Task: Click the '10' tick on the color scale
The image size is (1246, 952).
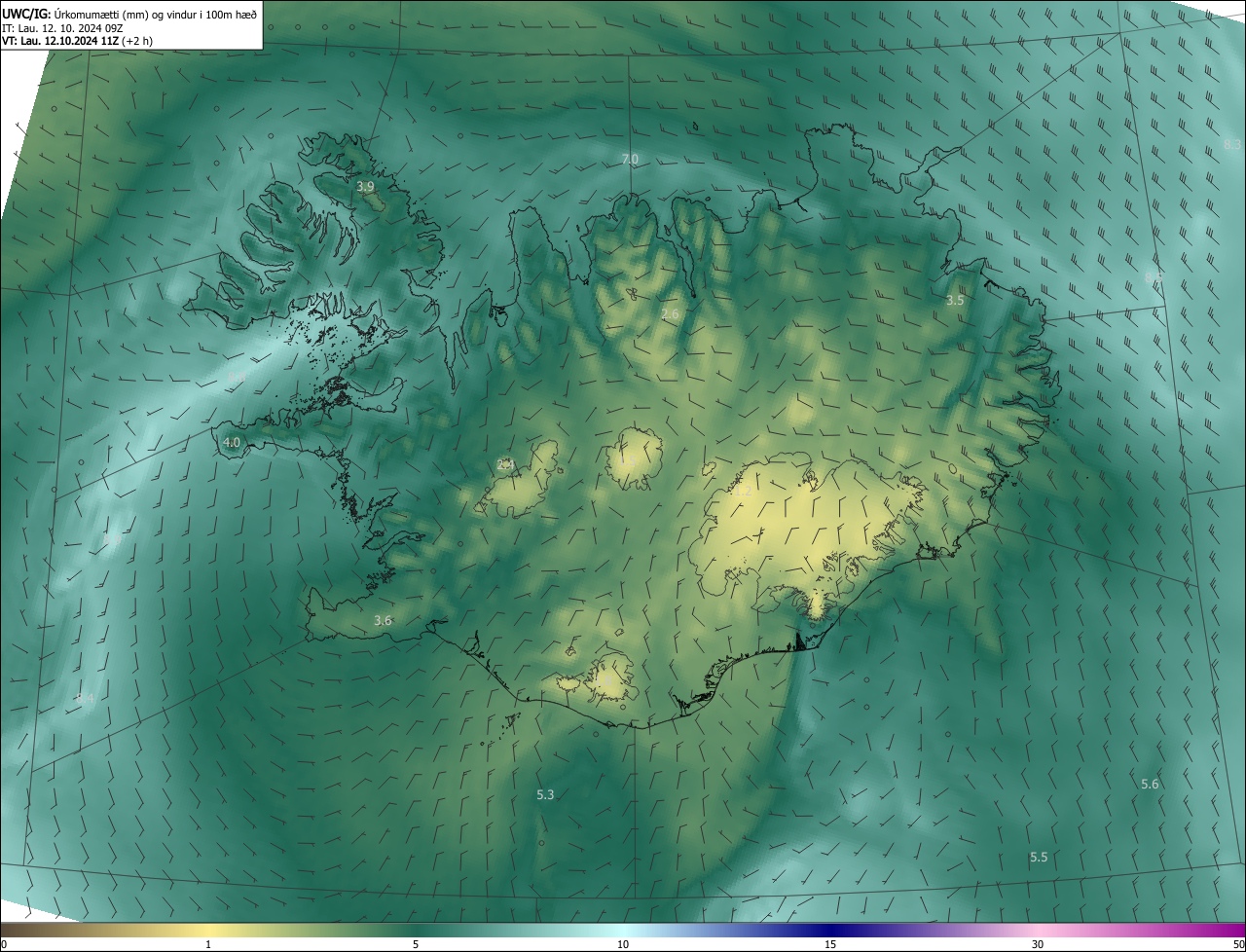Action: 623,944
